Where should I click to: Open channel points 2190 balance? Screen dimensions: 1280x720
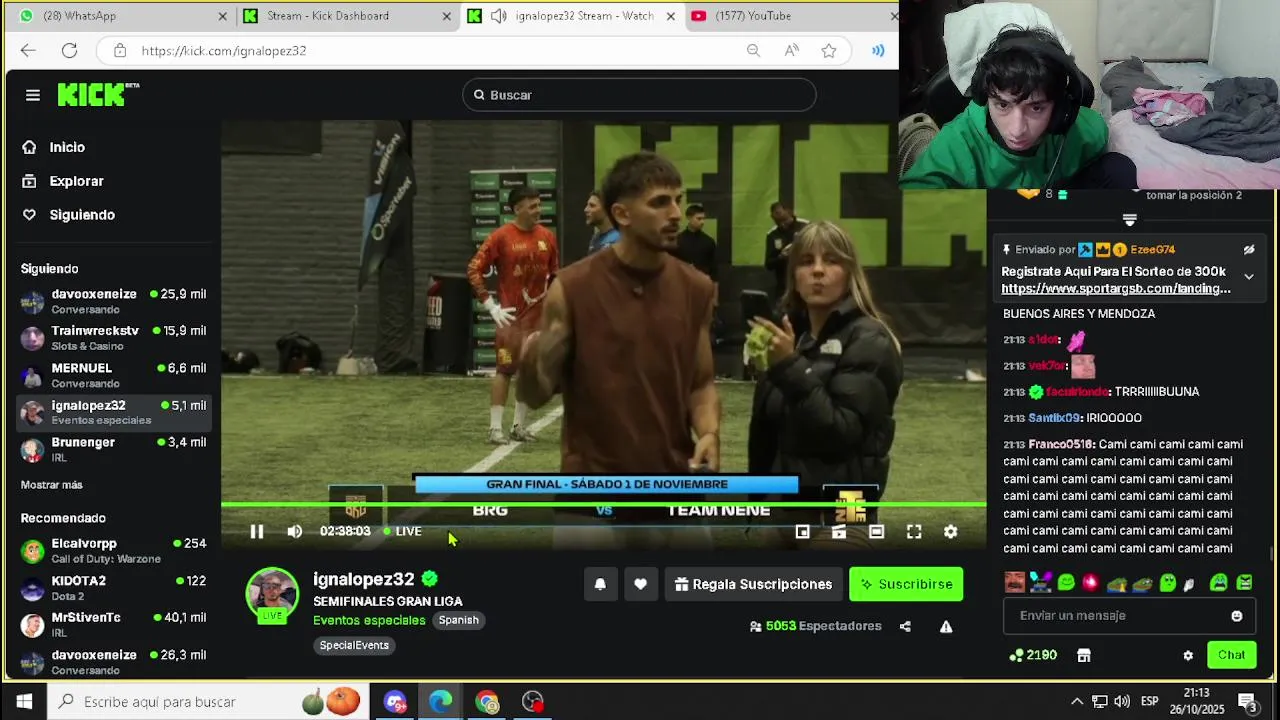[x=1033, y=655]
